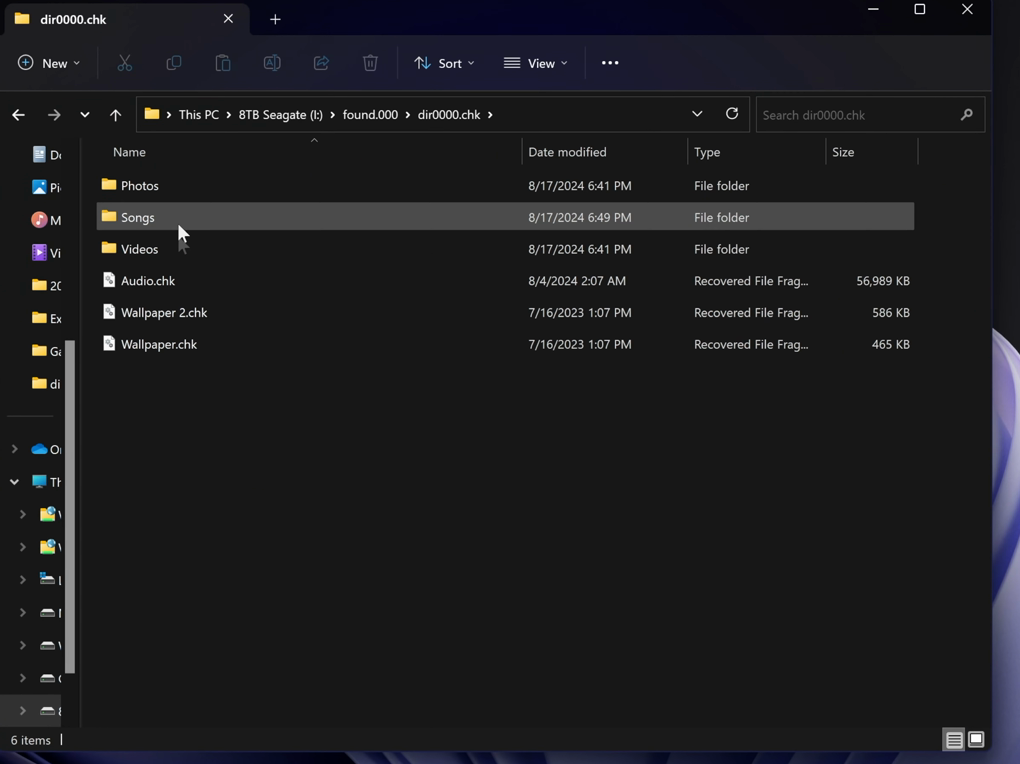Open a new tab with plus button
Image resolution: width=1020 pixels, height=764 pixels.
[x=275, y=19]
